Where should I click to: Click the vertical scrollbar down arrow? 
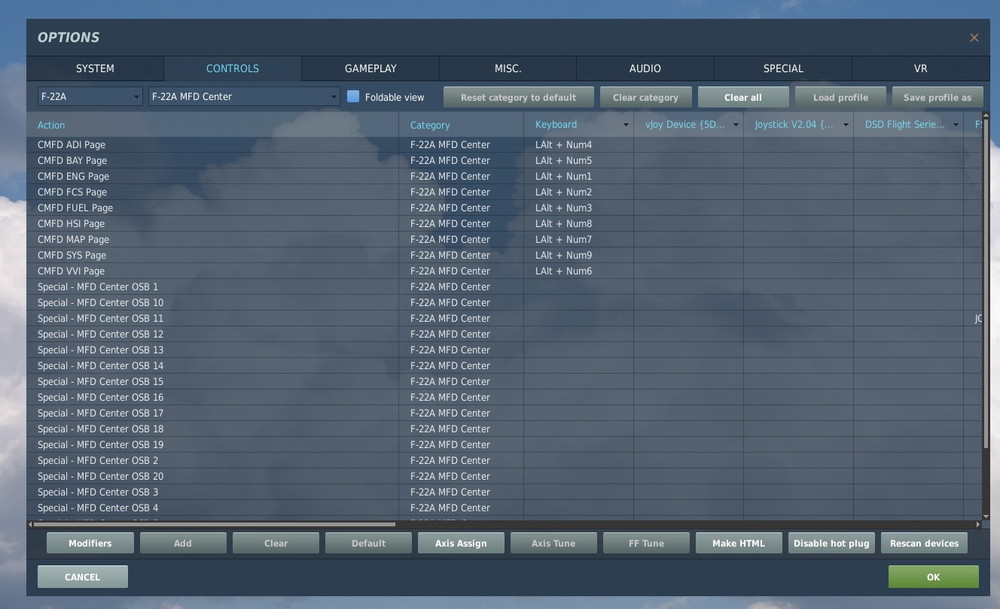[986, 517]
